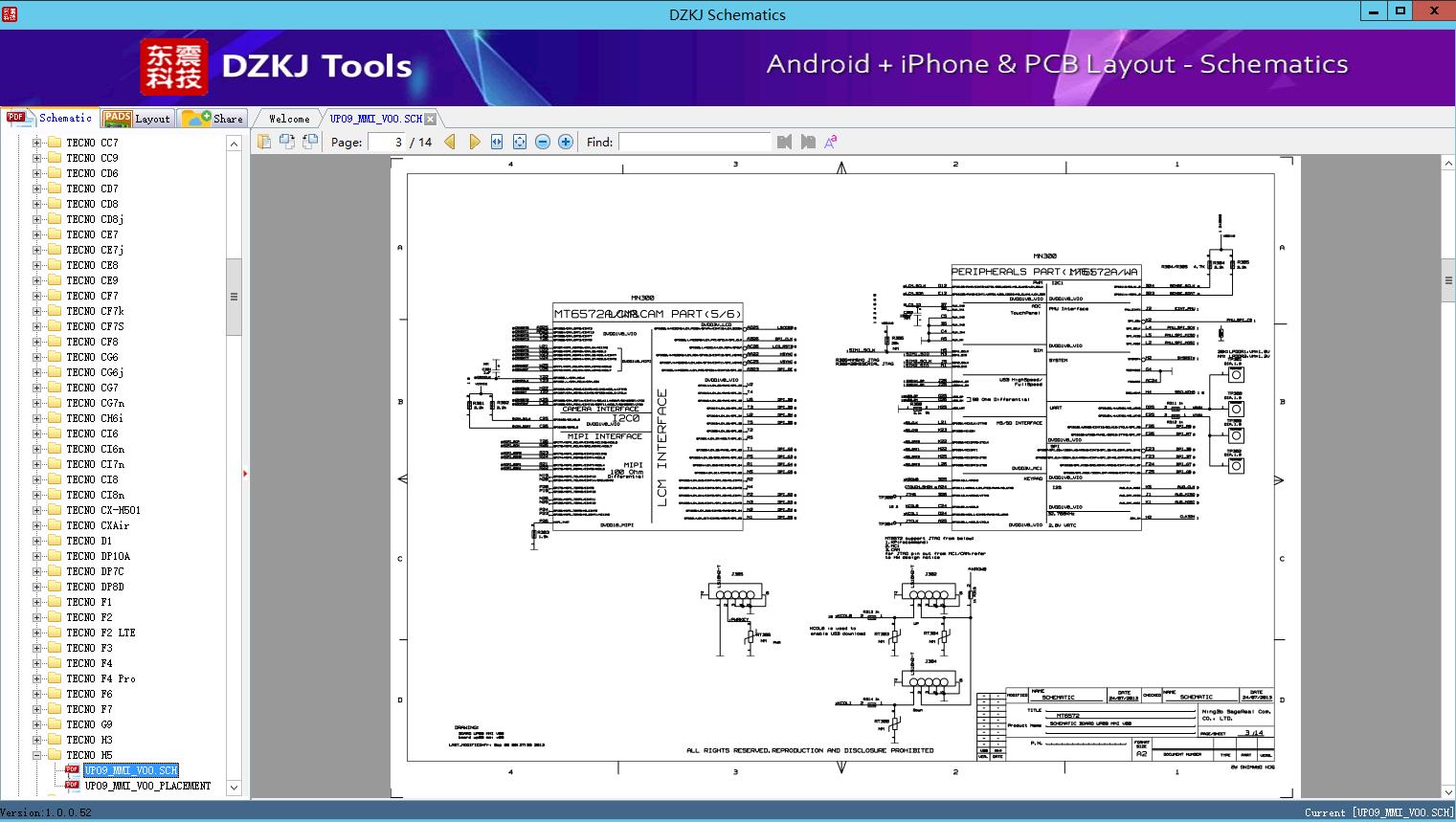Screen dimensions: 1456x822
Task: Switch to the PADS Layout tab
Action: (137, 119)
